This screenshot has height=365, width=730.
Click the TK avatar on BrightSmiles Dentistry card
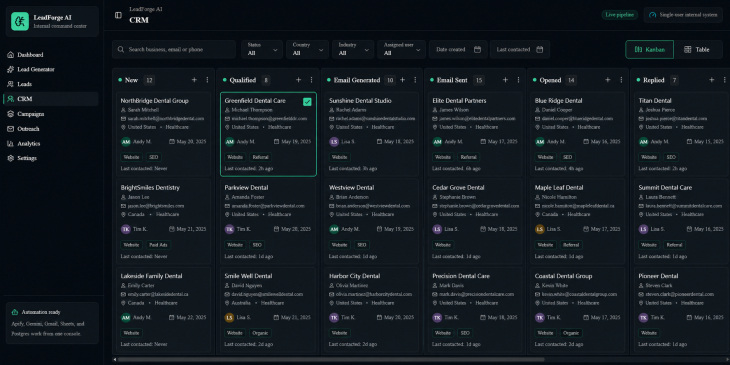click(x=126, y=229)
